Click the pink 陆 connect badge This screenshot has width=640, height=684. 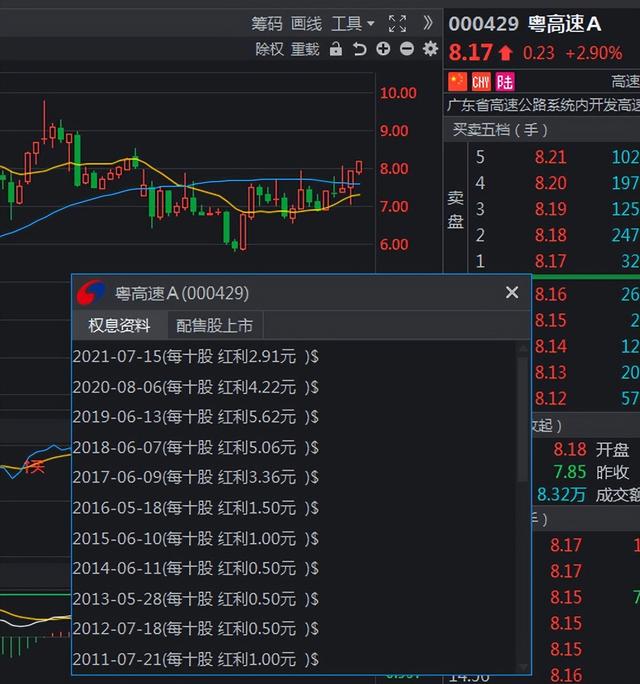[x=506, y=81]
